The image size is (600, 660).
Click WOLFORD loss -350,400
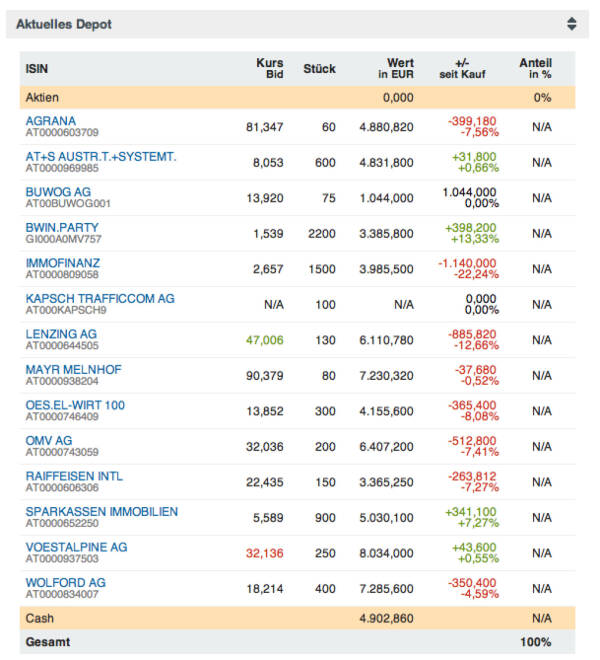[x=472, y=583]
